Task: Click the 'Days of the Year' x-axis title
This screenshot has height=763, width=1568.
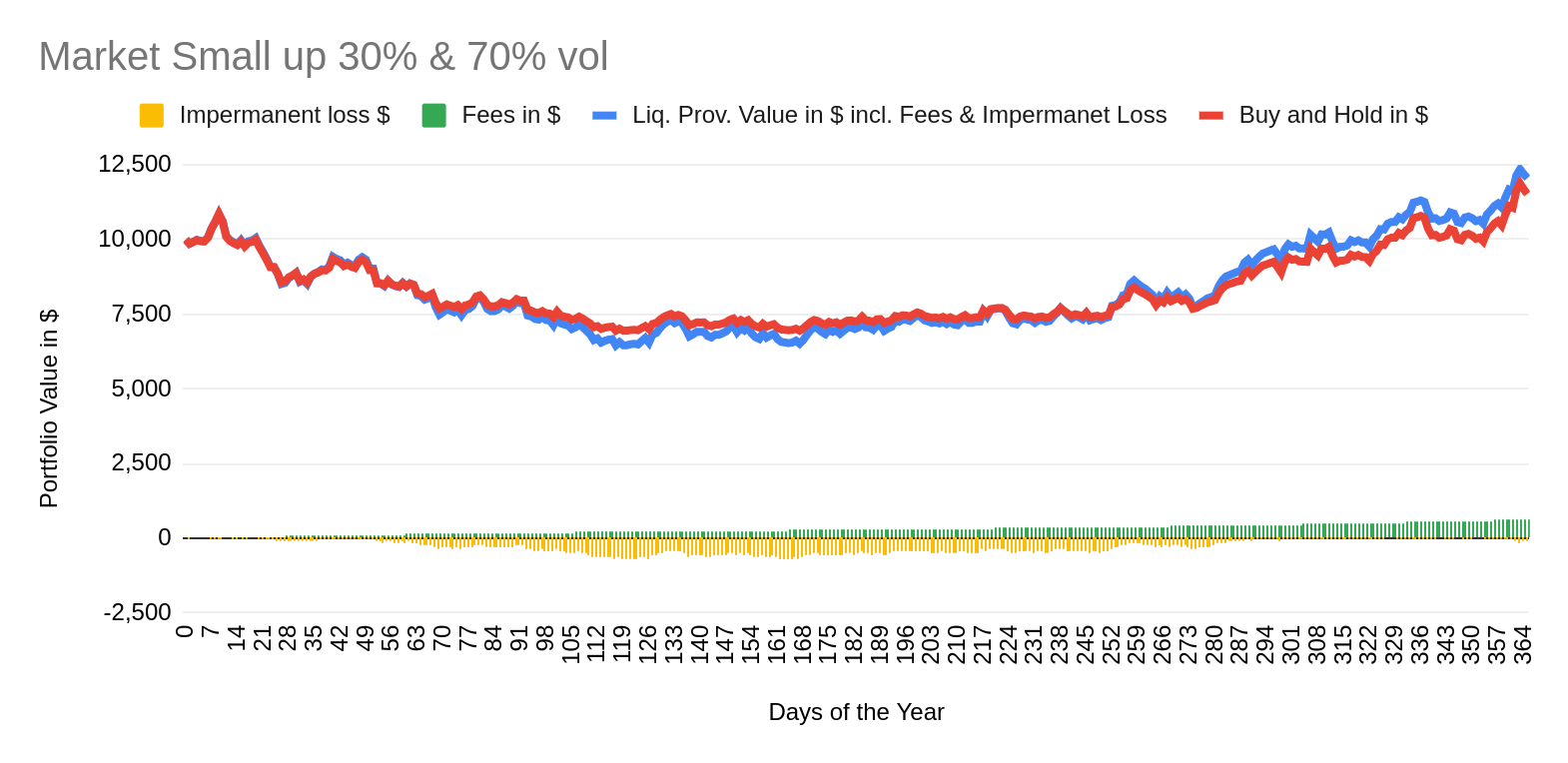Action: (856, 712)
